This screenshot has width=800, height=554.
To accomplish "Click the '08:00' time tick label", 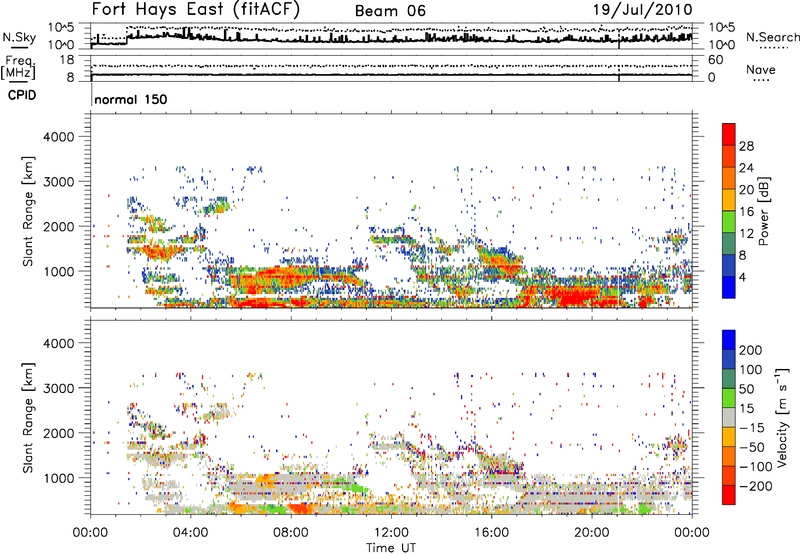I will pos(291,533).
